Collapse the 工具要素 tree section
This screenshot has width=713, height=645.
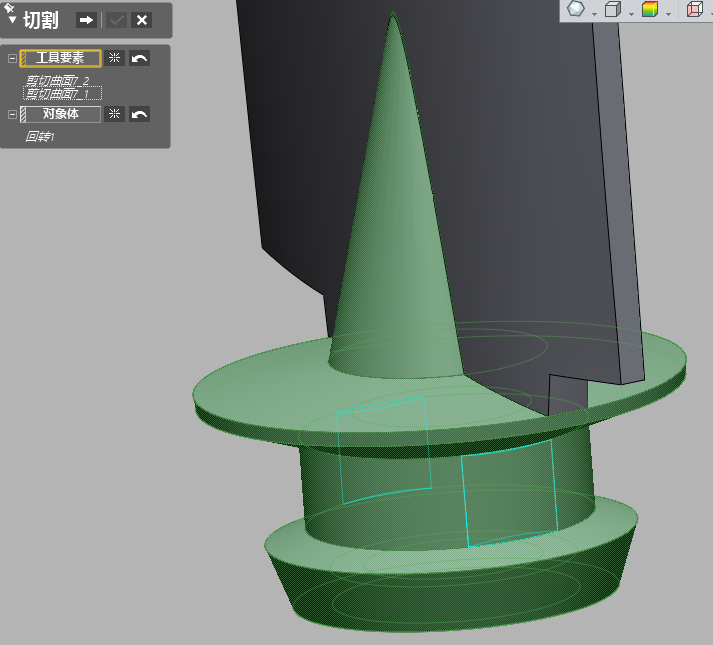[x=12, y=59]
